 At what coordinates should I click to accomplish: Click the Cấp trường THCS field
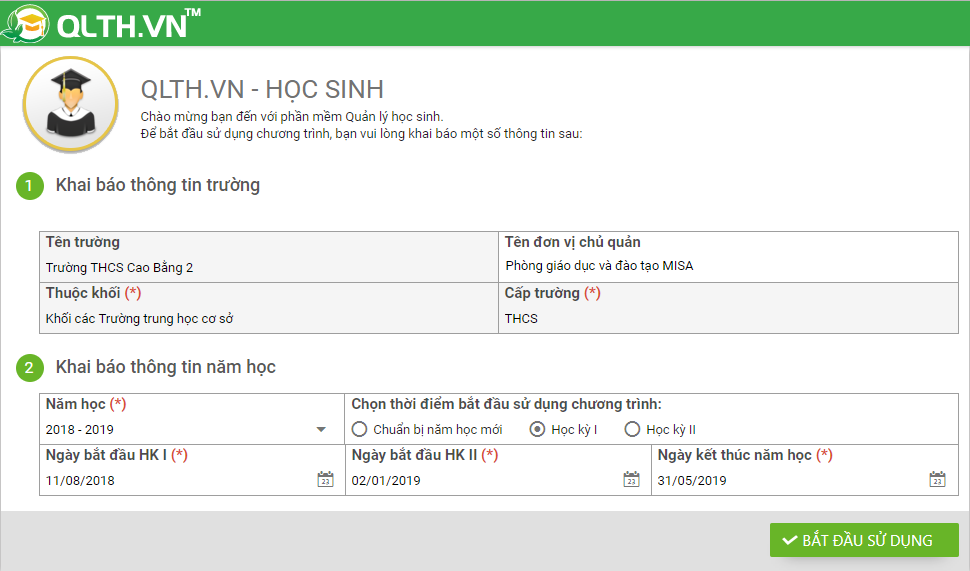[521, 319]
